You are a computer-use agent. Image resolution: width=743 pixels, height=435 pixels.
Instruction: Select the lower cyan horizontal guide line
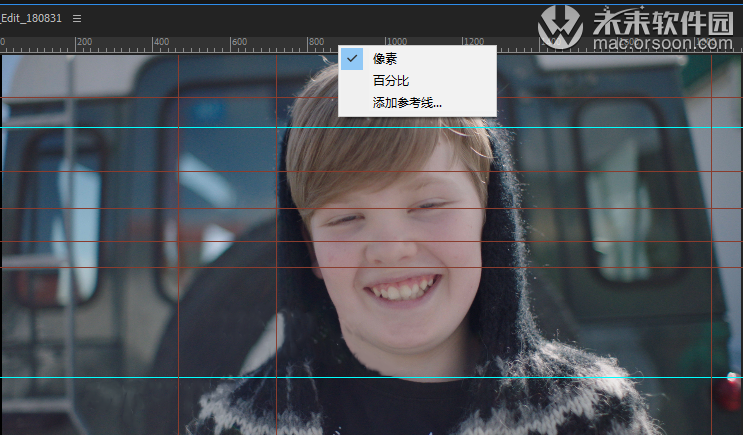(x=372, y=378)
